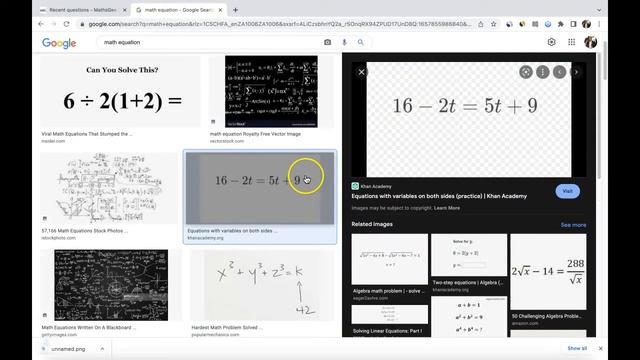The image size is (640, 360).
Task: Click See more related images
Action: tap(573, 225)
